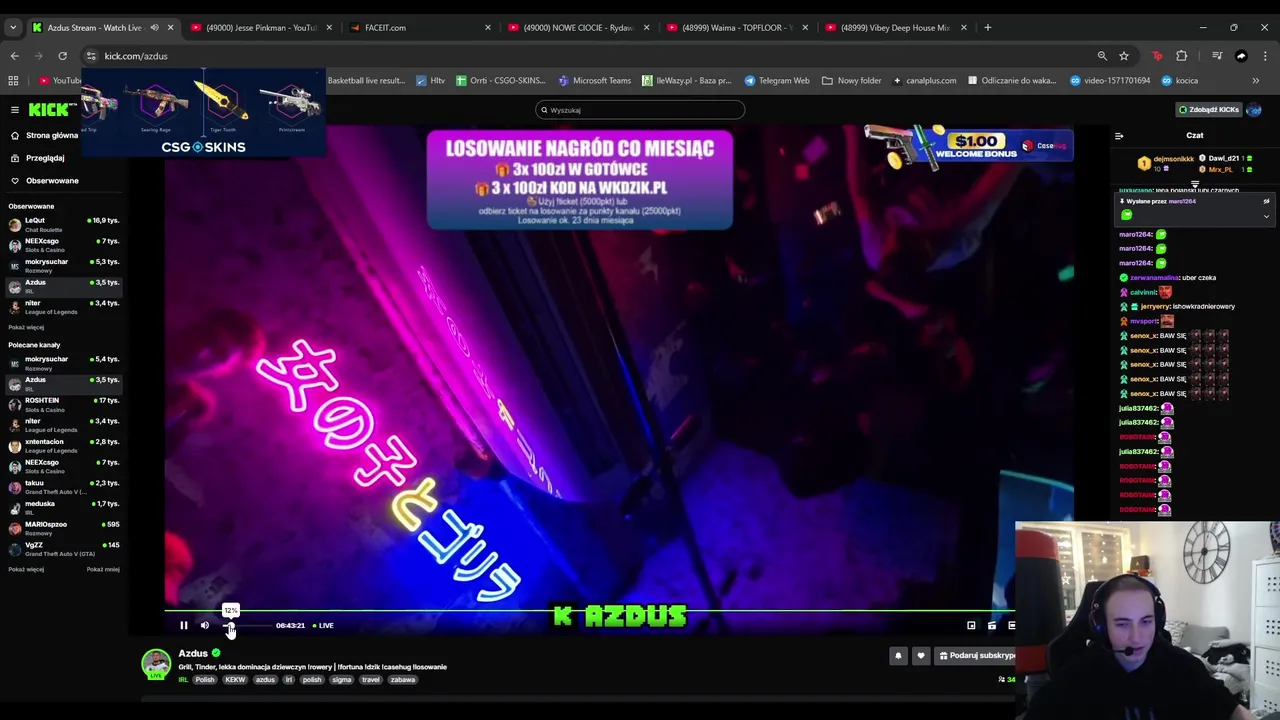1280x720 pixels.
Task: Click the pinned message sender maro1264
Action: (1181, 201)
